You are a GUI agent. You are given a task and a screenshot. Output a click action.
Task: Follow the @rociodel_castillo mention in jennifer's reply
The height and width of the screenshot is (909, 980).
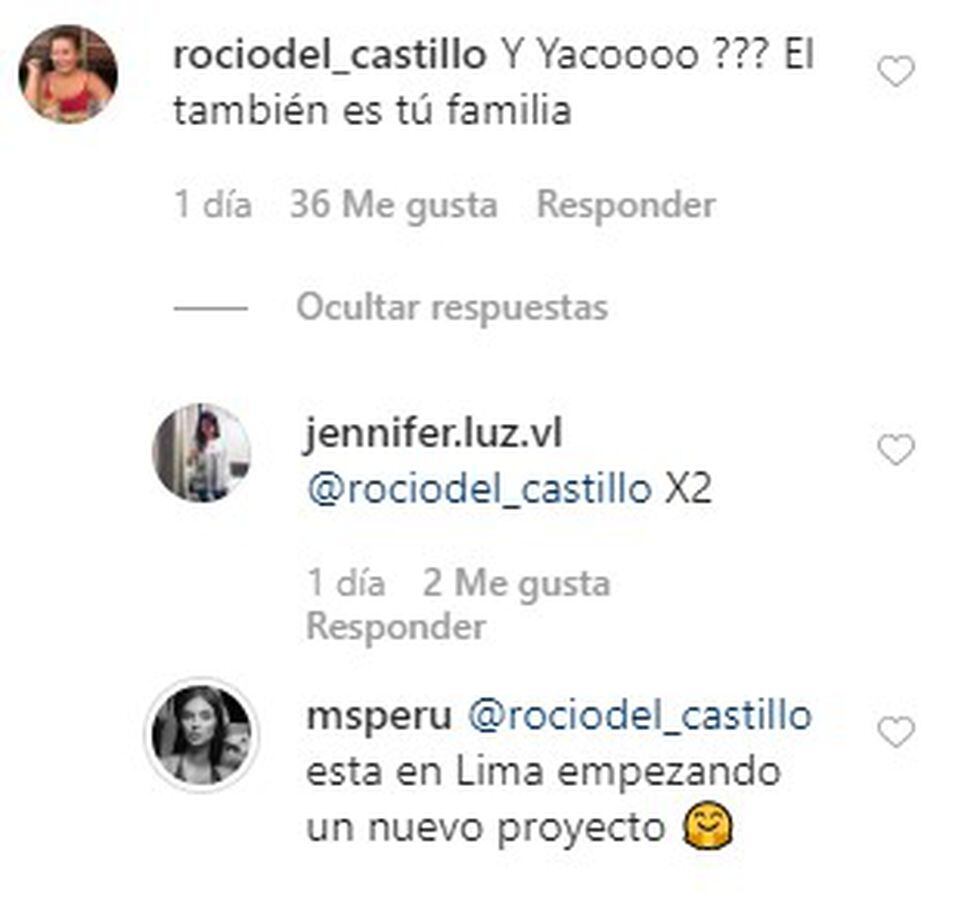479,489
